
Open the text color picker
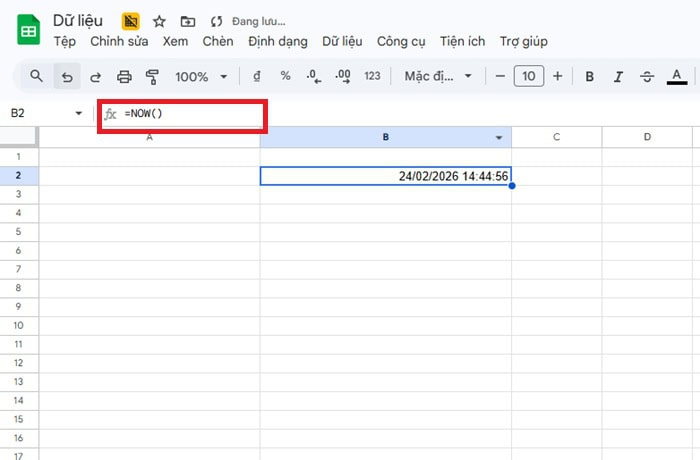click(677, 76)
